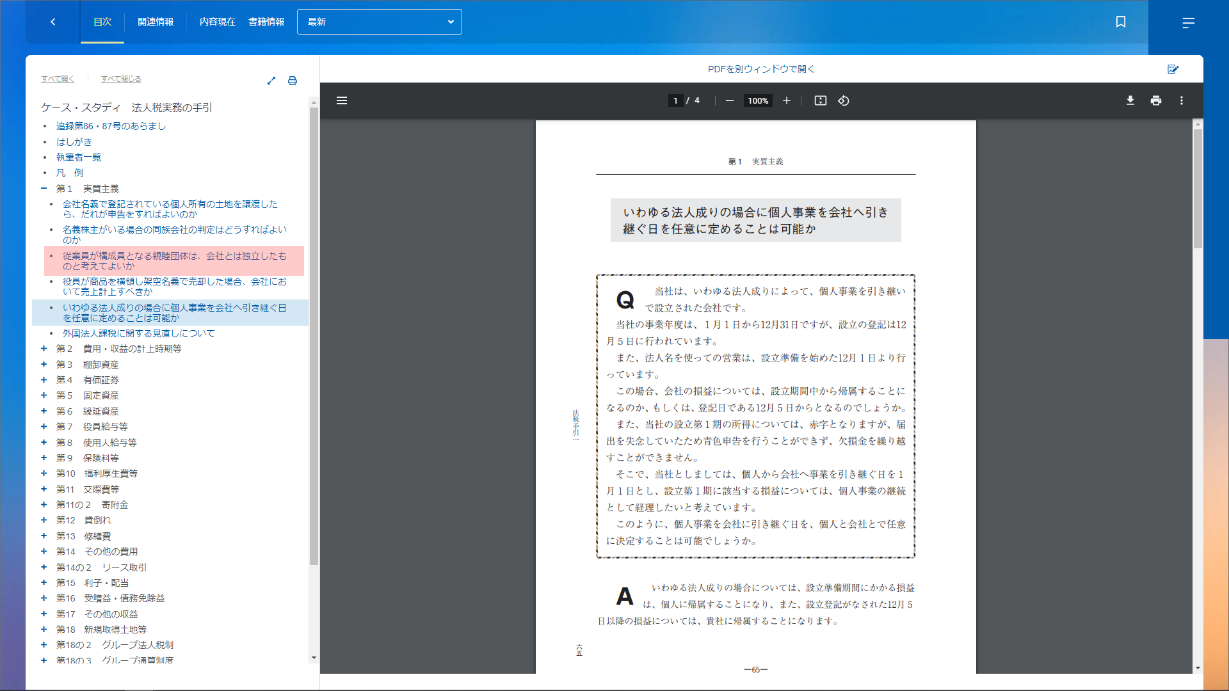This screenshot has height=691, width=1229.
Task: Expand 第18 新規取得土地等 section
Action: [44, 629]
